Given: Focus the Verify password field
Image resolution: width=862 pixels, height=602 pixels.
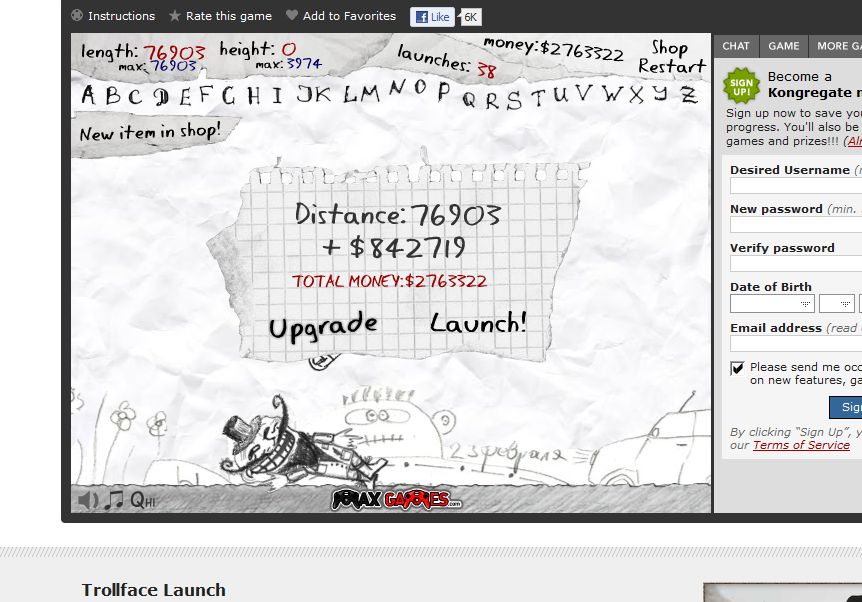Looking at the screenshot, I should click(x=796, y=264).
